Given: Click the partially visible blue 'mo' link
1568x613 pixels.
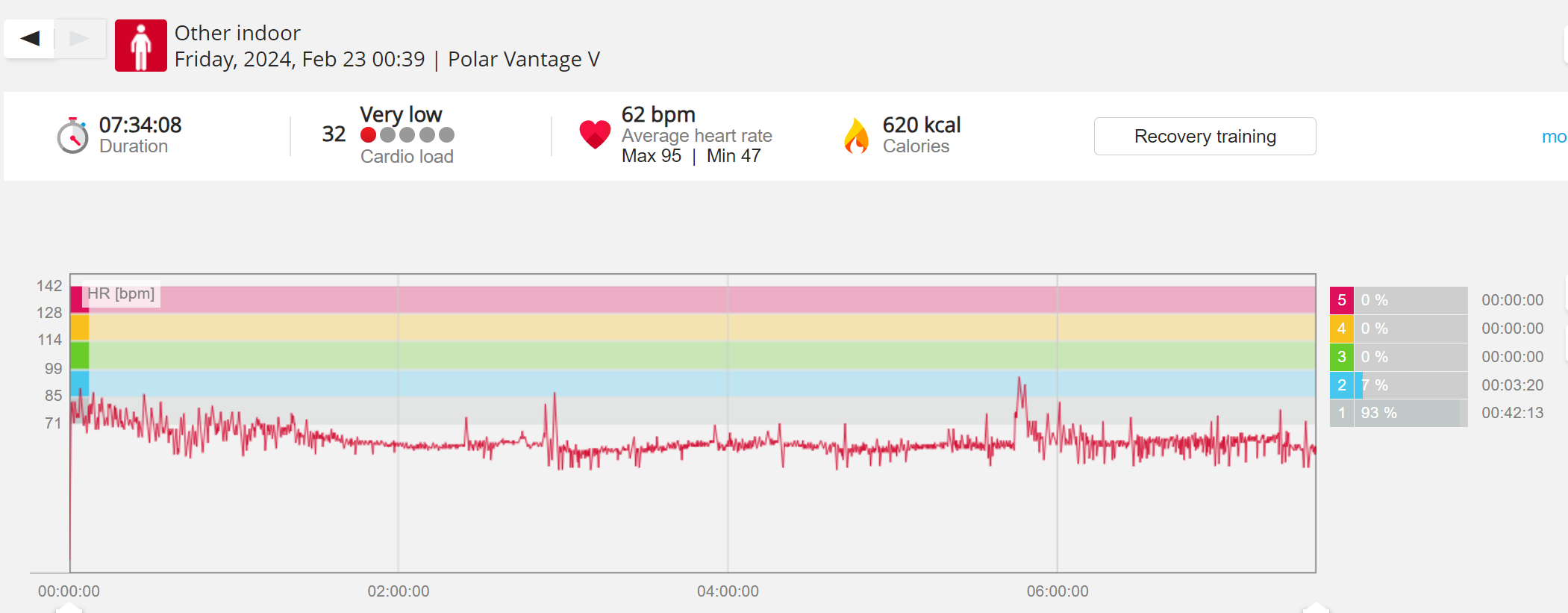Looking at the screenshot, I should click(x=1553, y=137).
